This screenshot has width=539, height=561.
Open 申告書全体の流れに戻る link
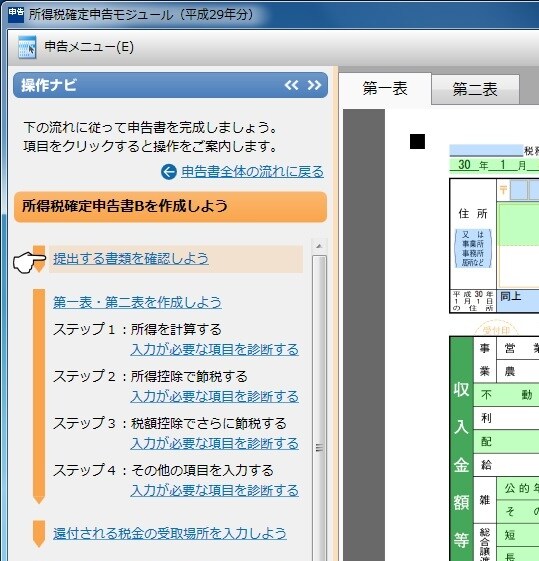(x=252, y=172)
